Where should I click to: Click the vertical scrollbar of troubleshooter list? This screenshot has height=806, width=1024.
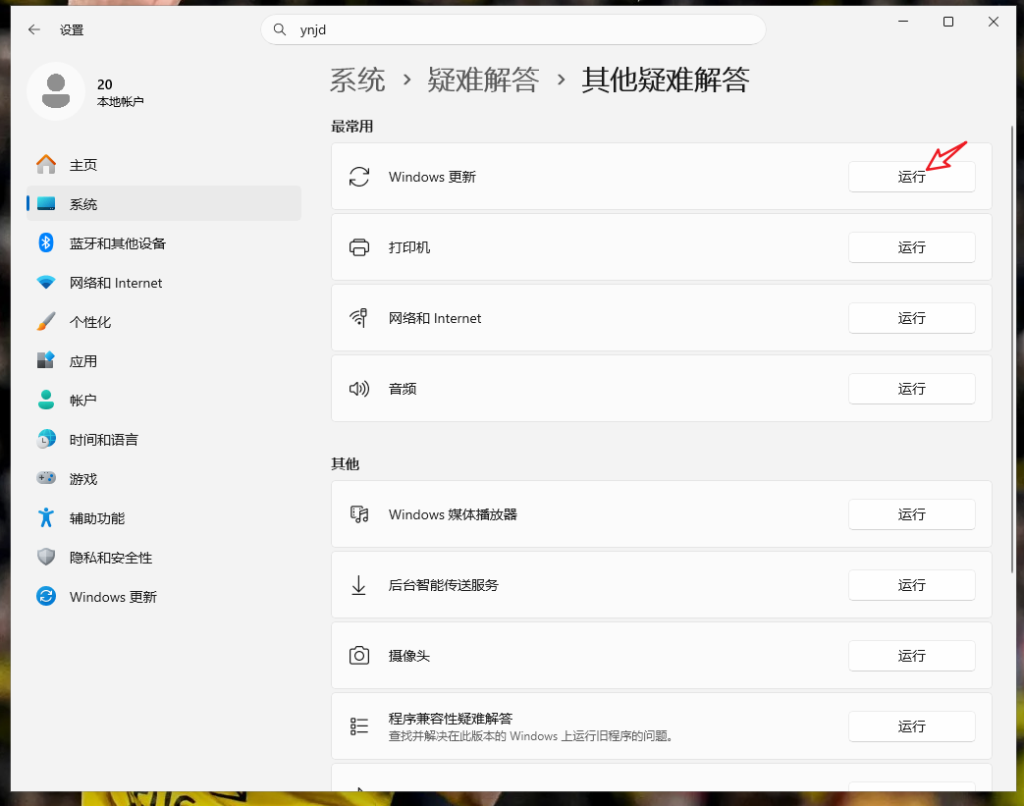pos(1012,349)
